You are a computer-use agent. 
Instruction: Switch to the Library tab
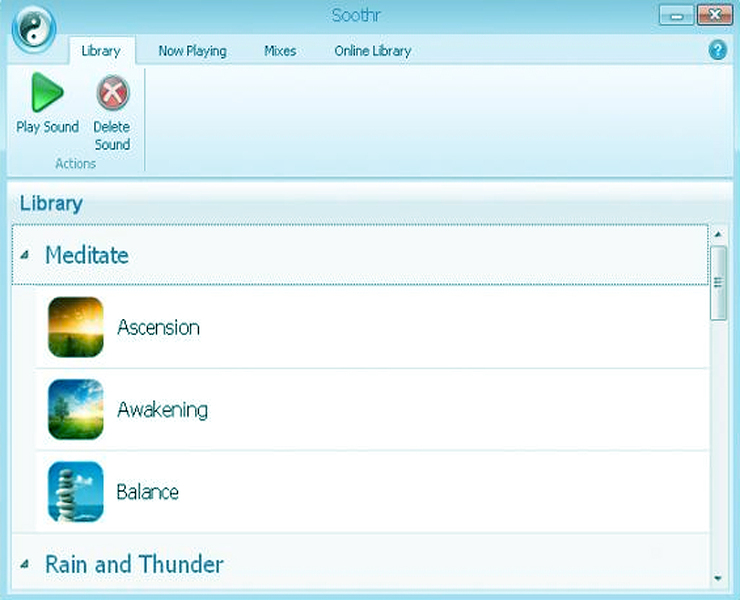(x=101, y=51)
